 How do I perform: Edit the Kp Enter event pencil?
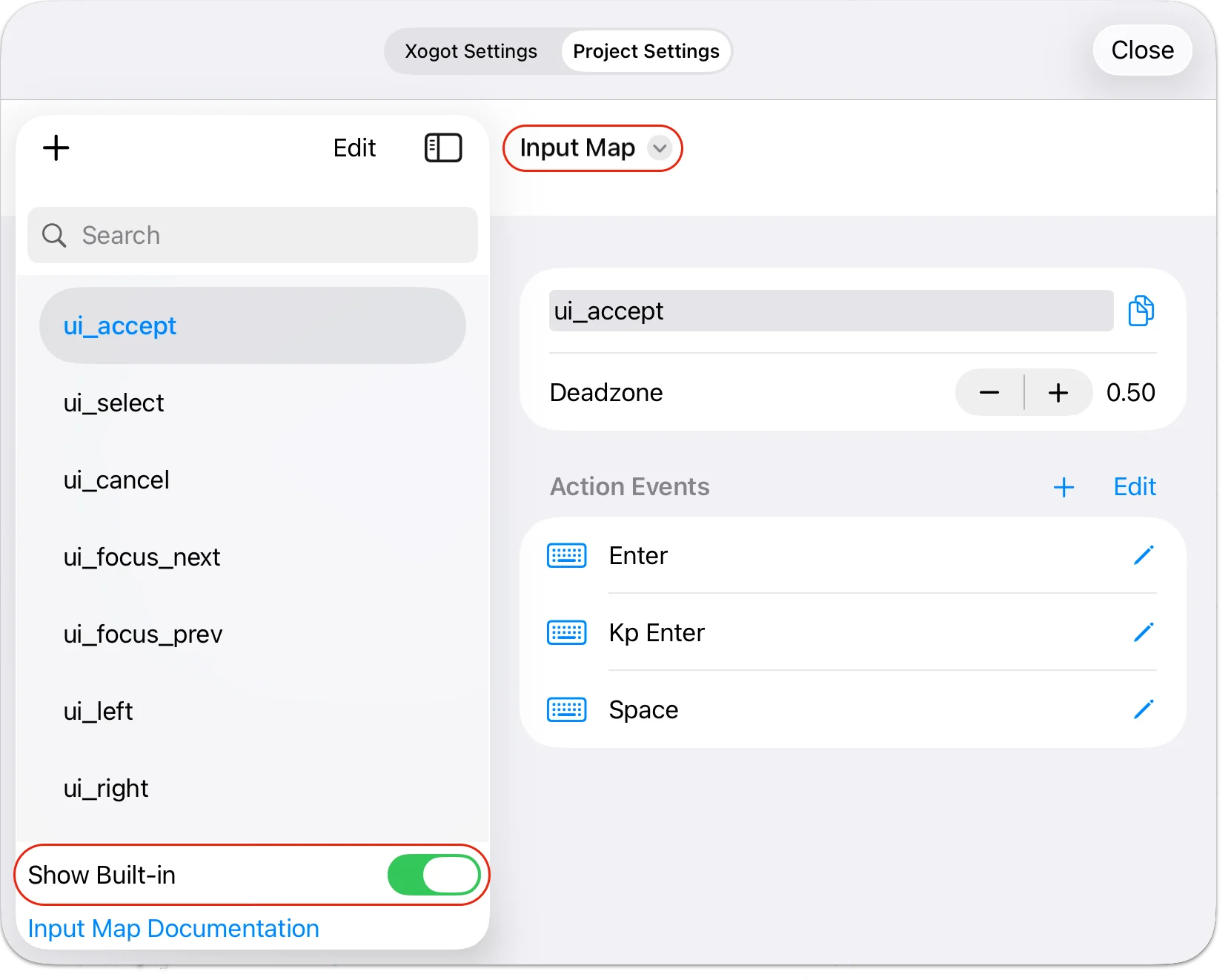click(x=1143, y=632)
